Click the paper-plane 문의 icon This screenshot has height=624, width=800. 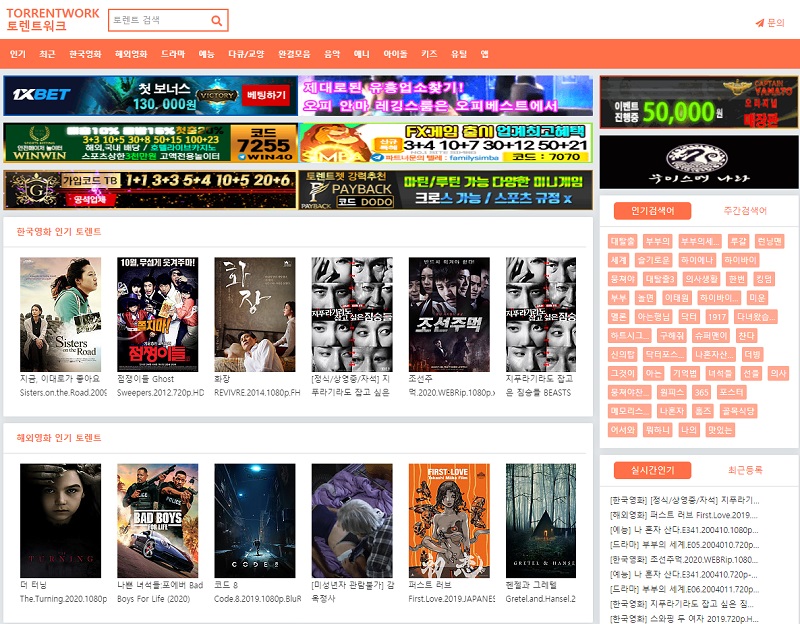click(760, 23)
